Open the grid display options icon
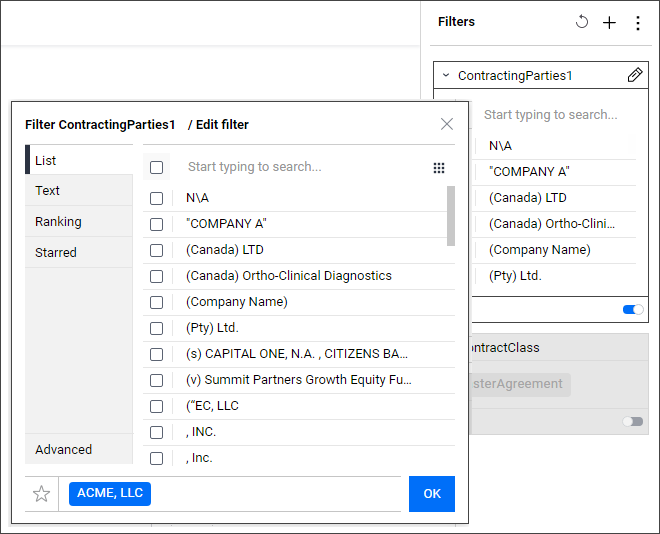Image resolution: width=660 pixels, height=534 pixels. click(x=439, y=168)
